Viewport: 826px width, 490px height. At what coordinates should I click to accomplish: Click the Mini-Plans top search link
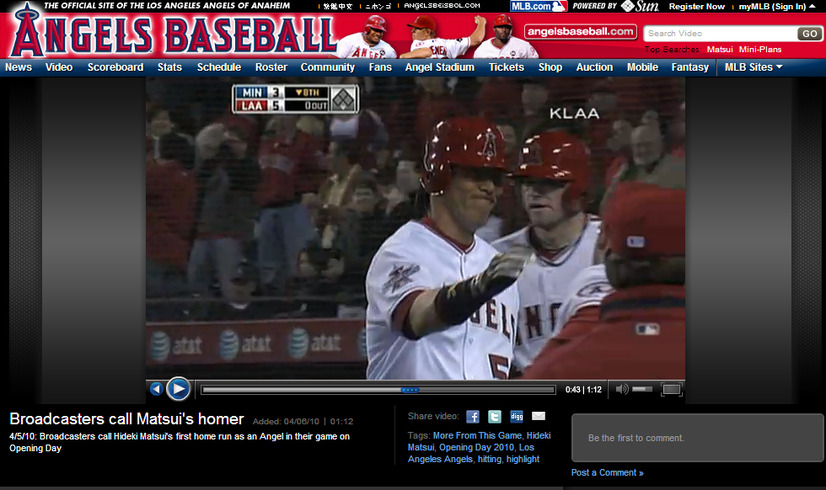pos(760,50)
